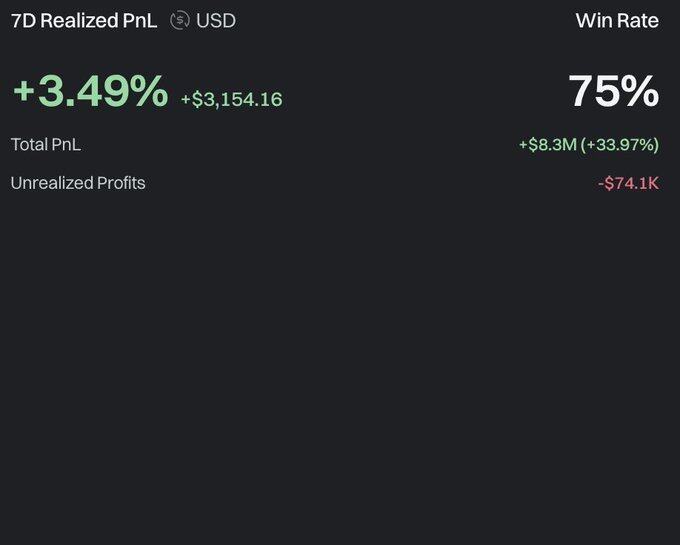Toggle the USD currency label

tap(216, 21)
